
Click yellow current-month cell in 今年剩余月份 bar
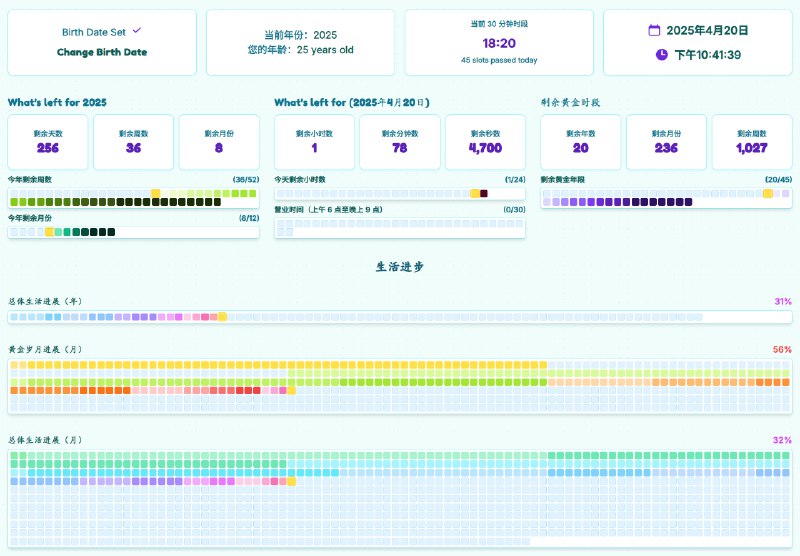[49, 232]
